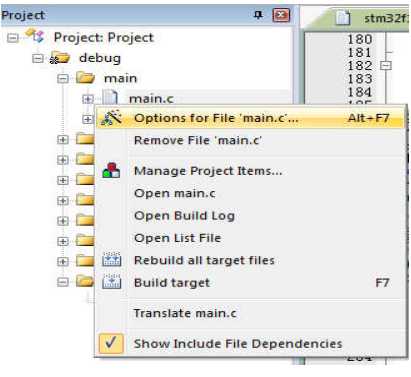Toggle Show Include File Dependencies checkmark
This screenshot has height=377, width=411.
point(111,343)
